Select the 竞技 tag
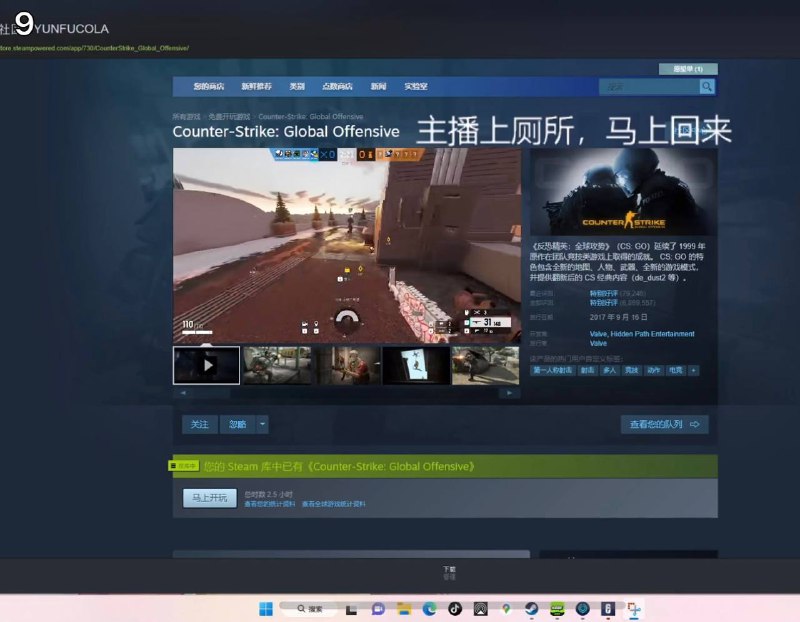Viewport: 800px width, 622px height. 632,370
